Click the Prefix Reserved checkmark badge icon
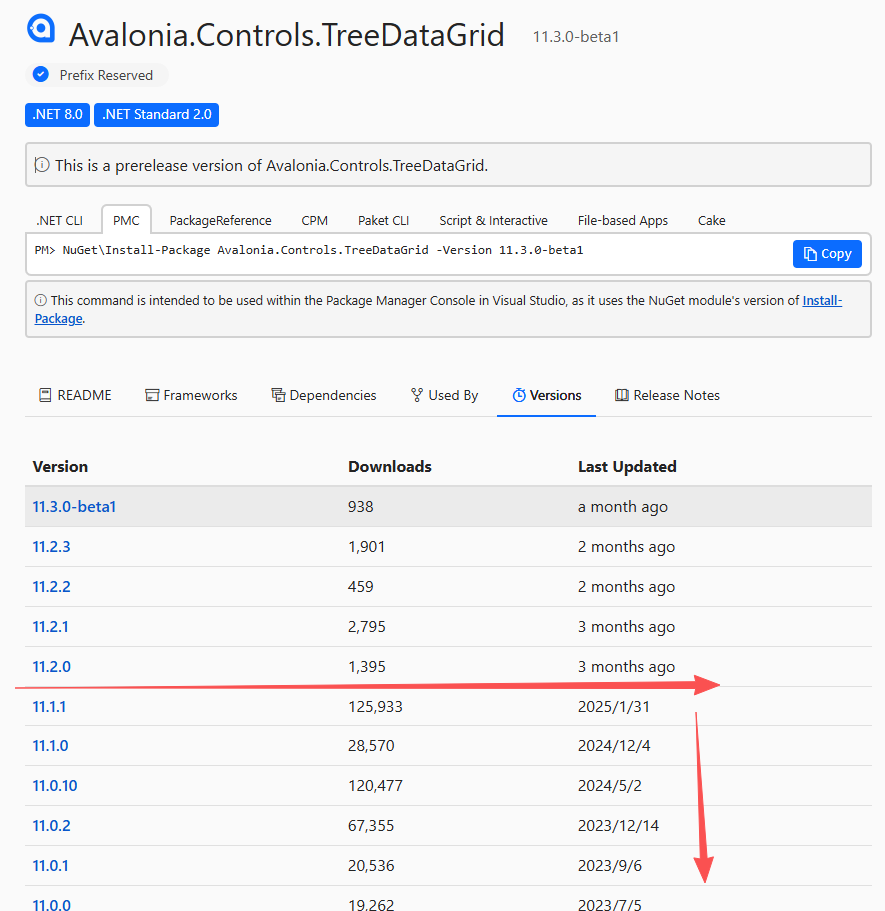The width and height of the screenshot is (885, 911). tap(41, 75)
